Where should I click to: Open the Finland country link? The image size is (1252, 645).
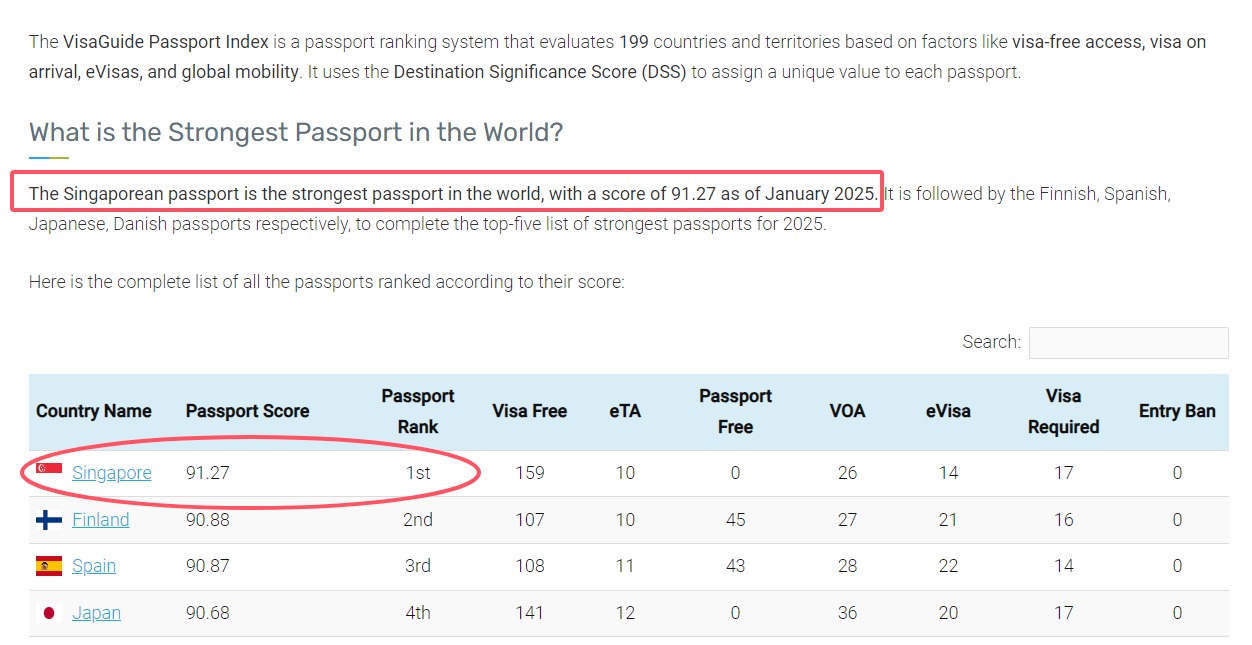pyautogui.click(x=101, y=520)
